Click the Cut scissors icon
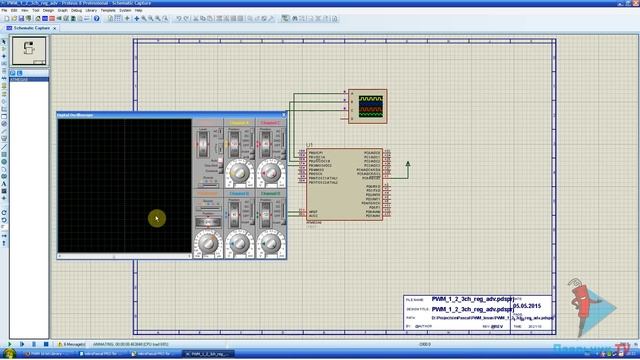Screen dimensions: 640x360 click(196, 18)
